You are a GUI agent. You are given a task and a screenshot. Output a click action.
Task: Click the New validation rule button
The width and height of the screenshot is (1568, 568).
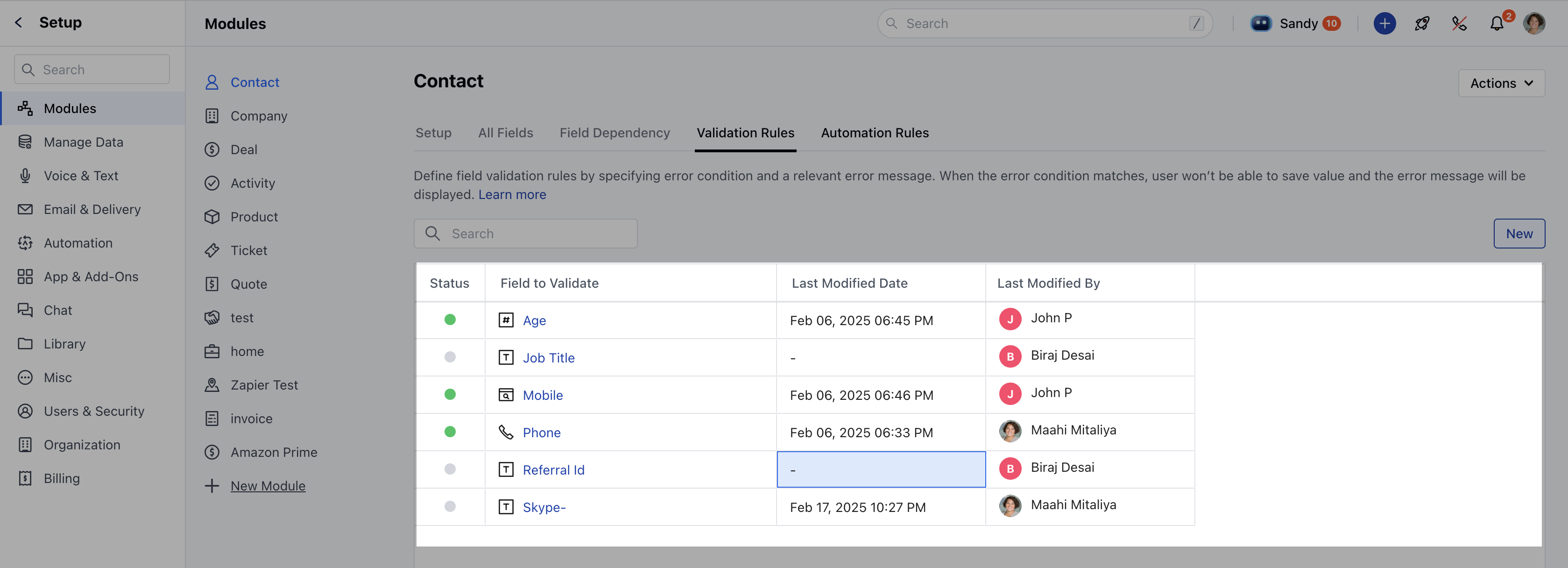click(1519, 234)
